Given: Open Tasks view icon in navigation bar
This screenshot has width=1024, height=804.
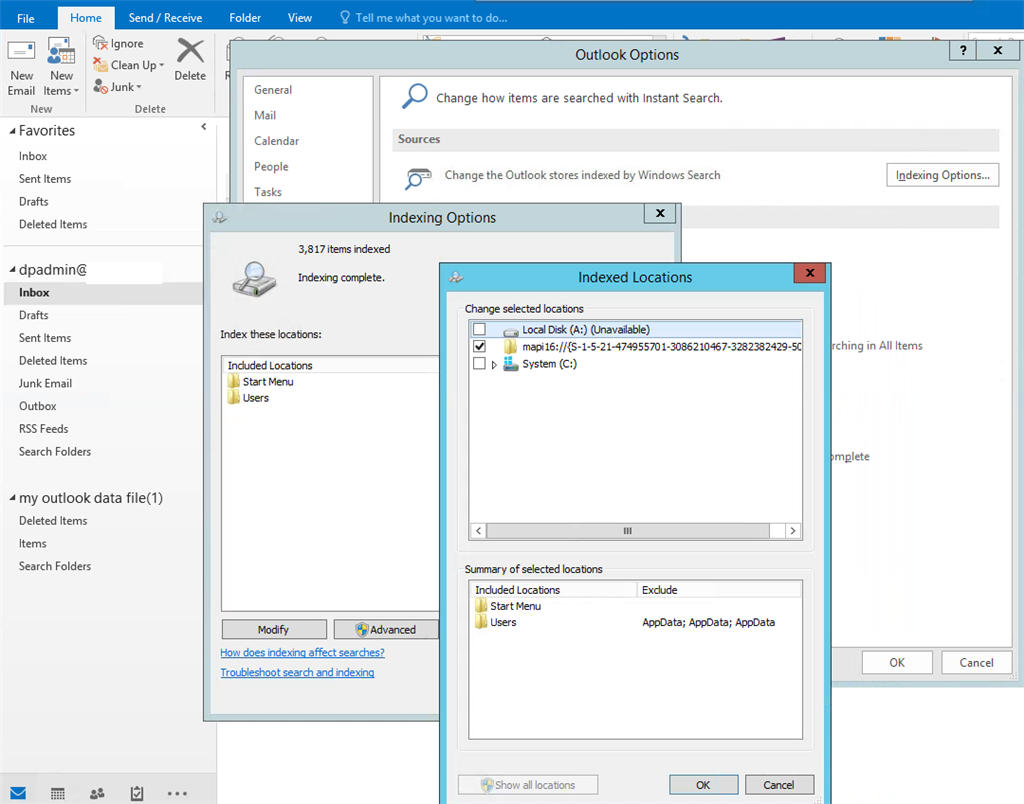Looking at the screenshot, I should pyautogui.click(x=136, y=793).
